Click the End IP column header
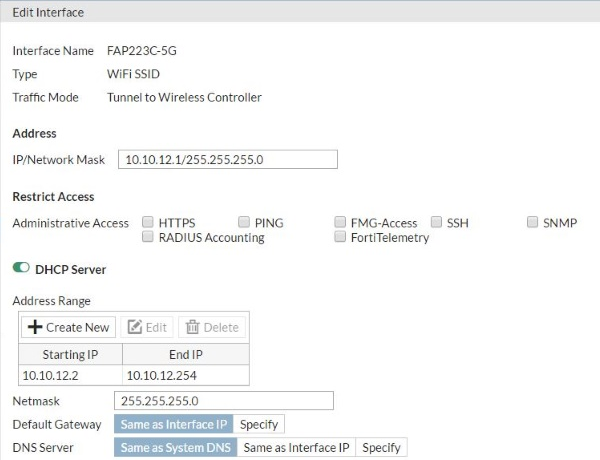Image resolution: width=600 pixels, height=460 pixels. coord(186,354)
